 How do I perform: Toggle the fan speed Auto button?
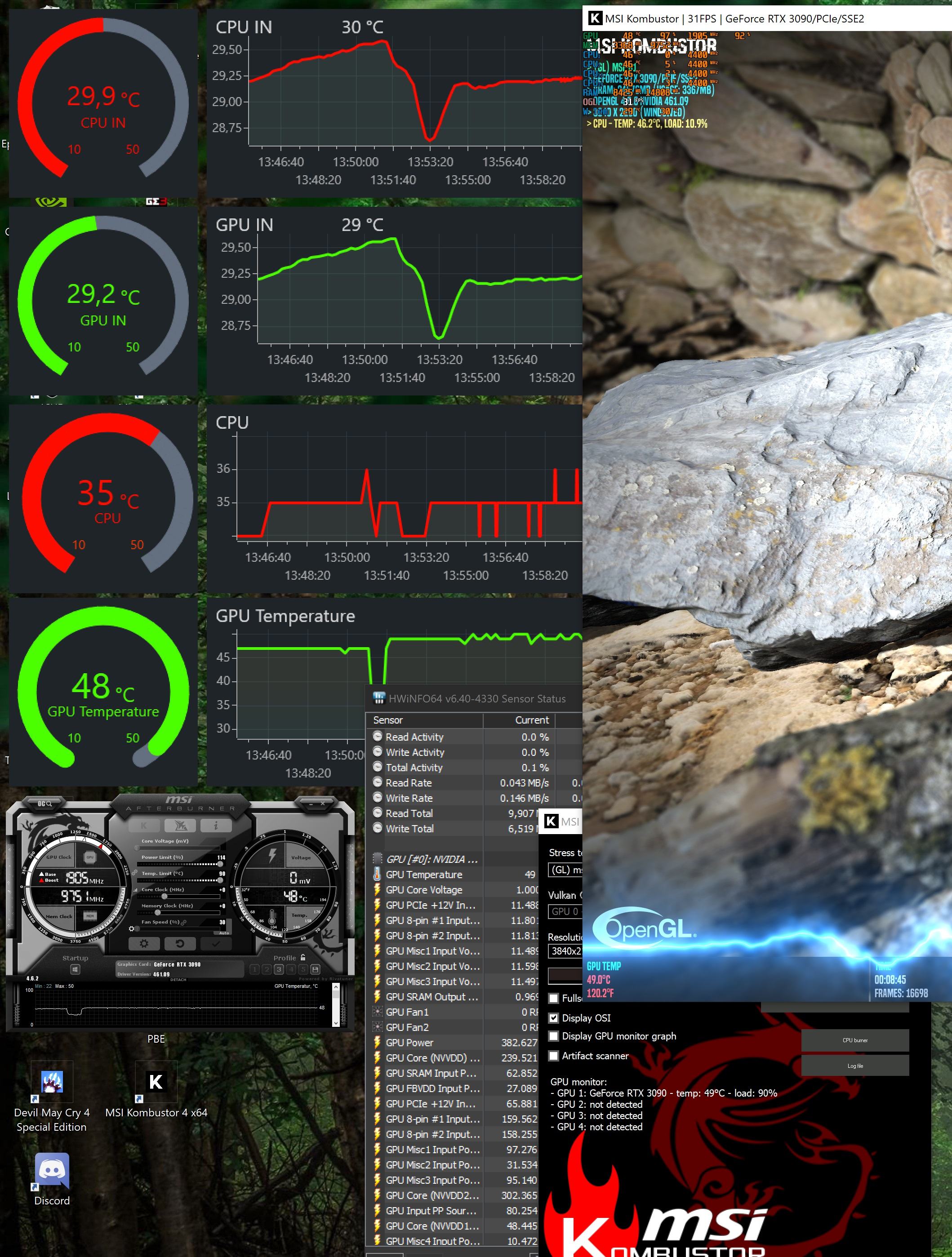224,933
